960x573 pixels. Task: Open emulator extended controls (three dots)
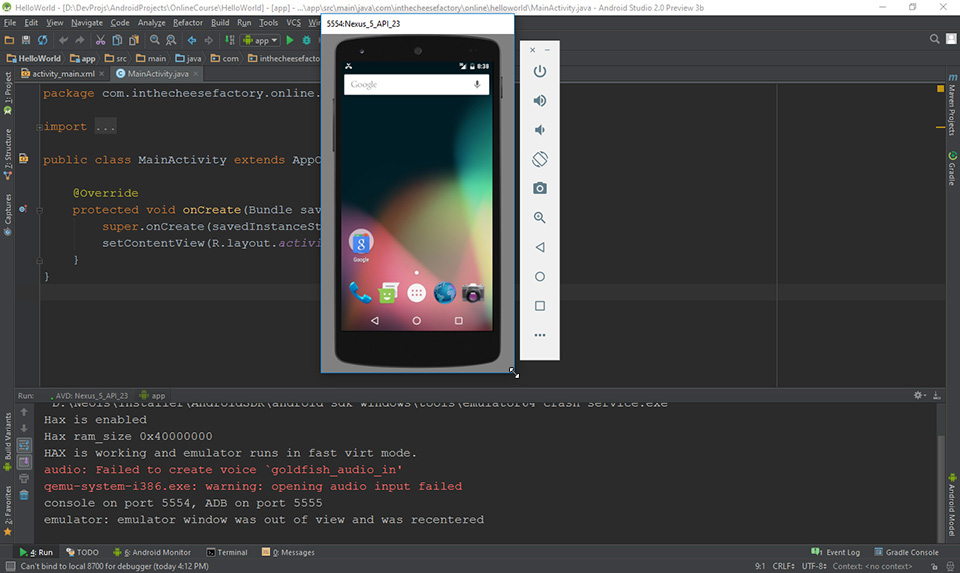[x=539, y=335]
